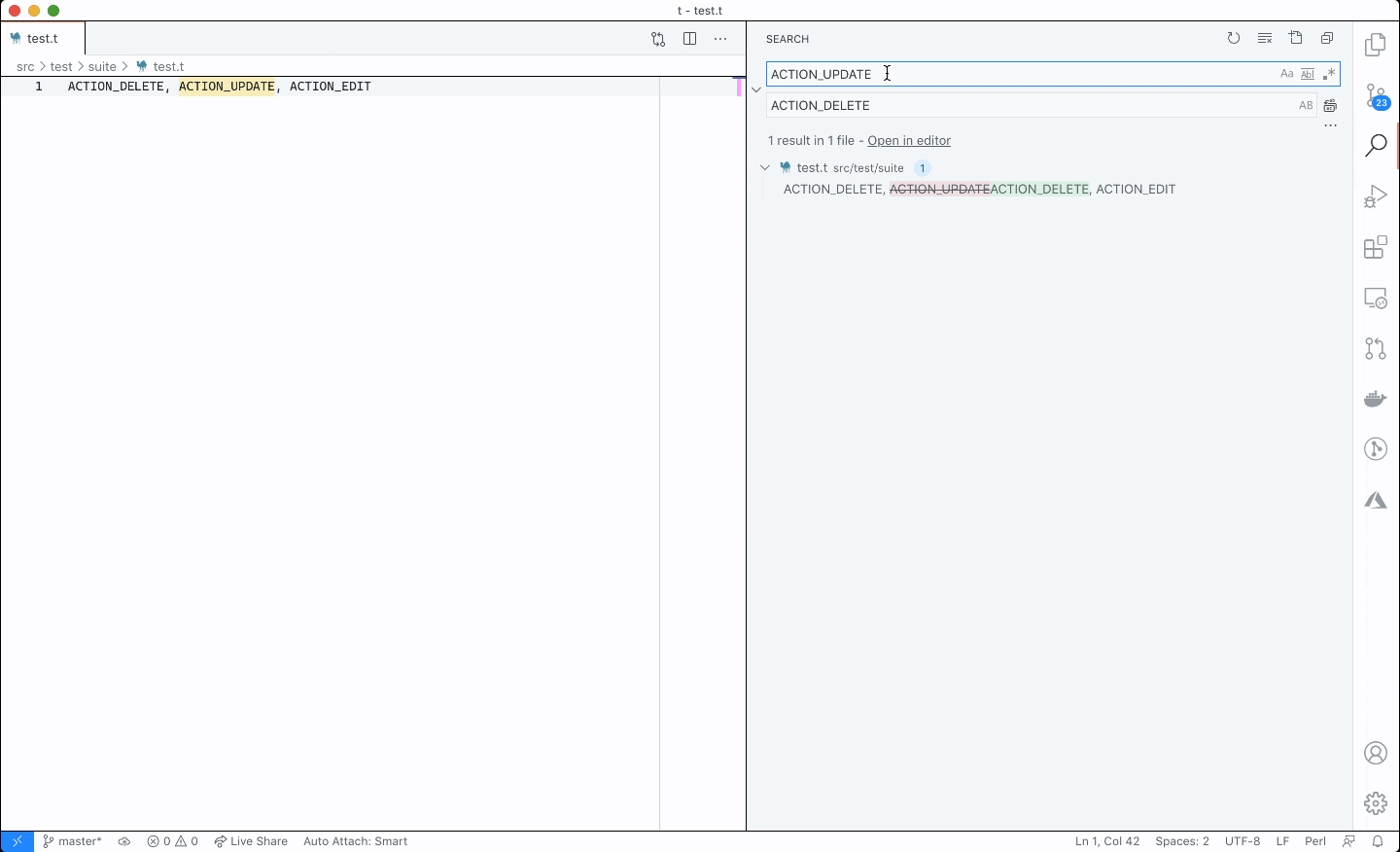Image resolution: width=1400 pixels, height=852 pixels.
Task: Split the editor using the title bar icon
Action: [690, 38]
